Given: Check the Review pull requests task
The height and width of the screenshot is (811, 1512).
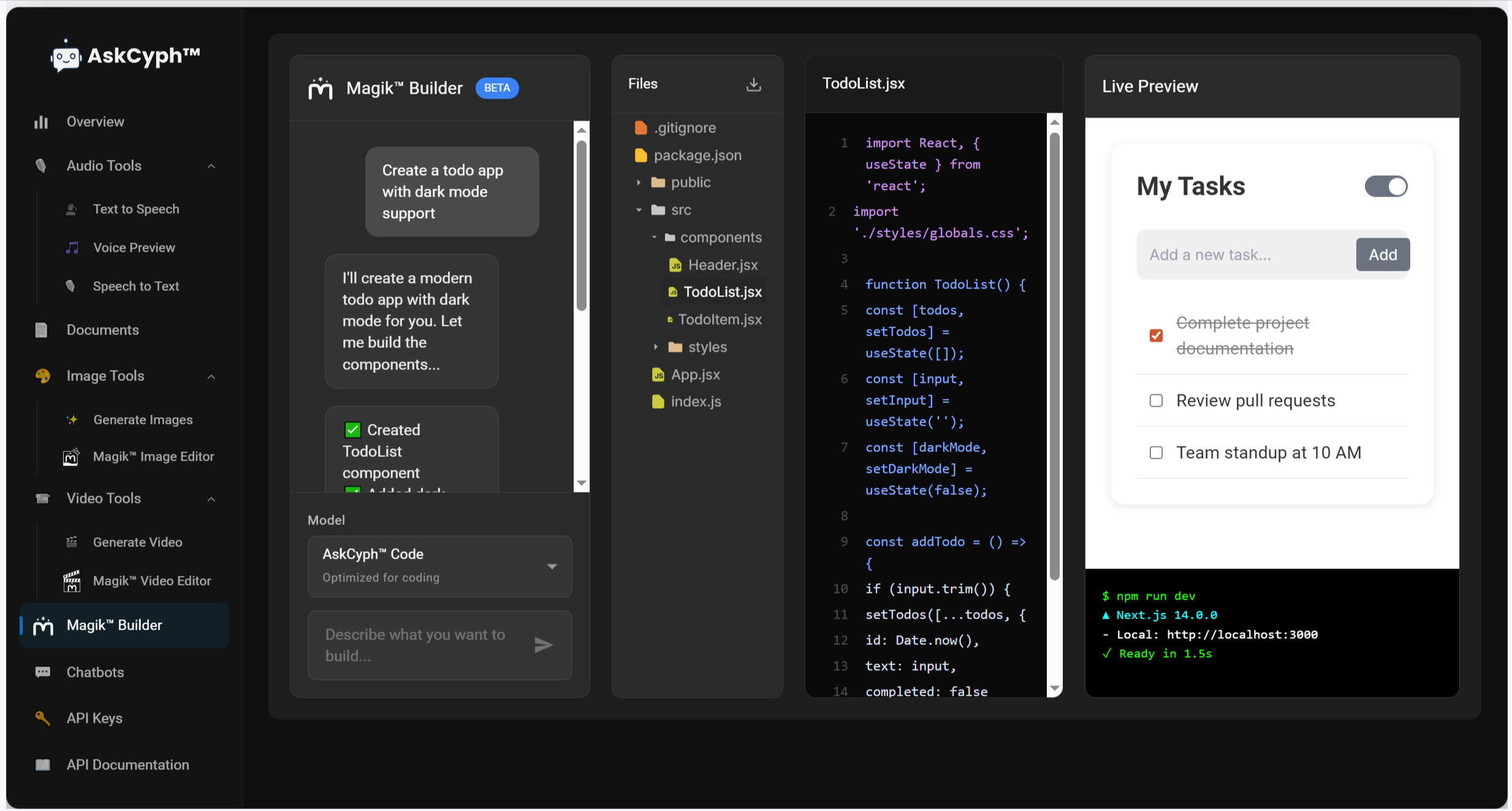Looking at the screenshot, I should pos(1156,401).
